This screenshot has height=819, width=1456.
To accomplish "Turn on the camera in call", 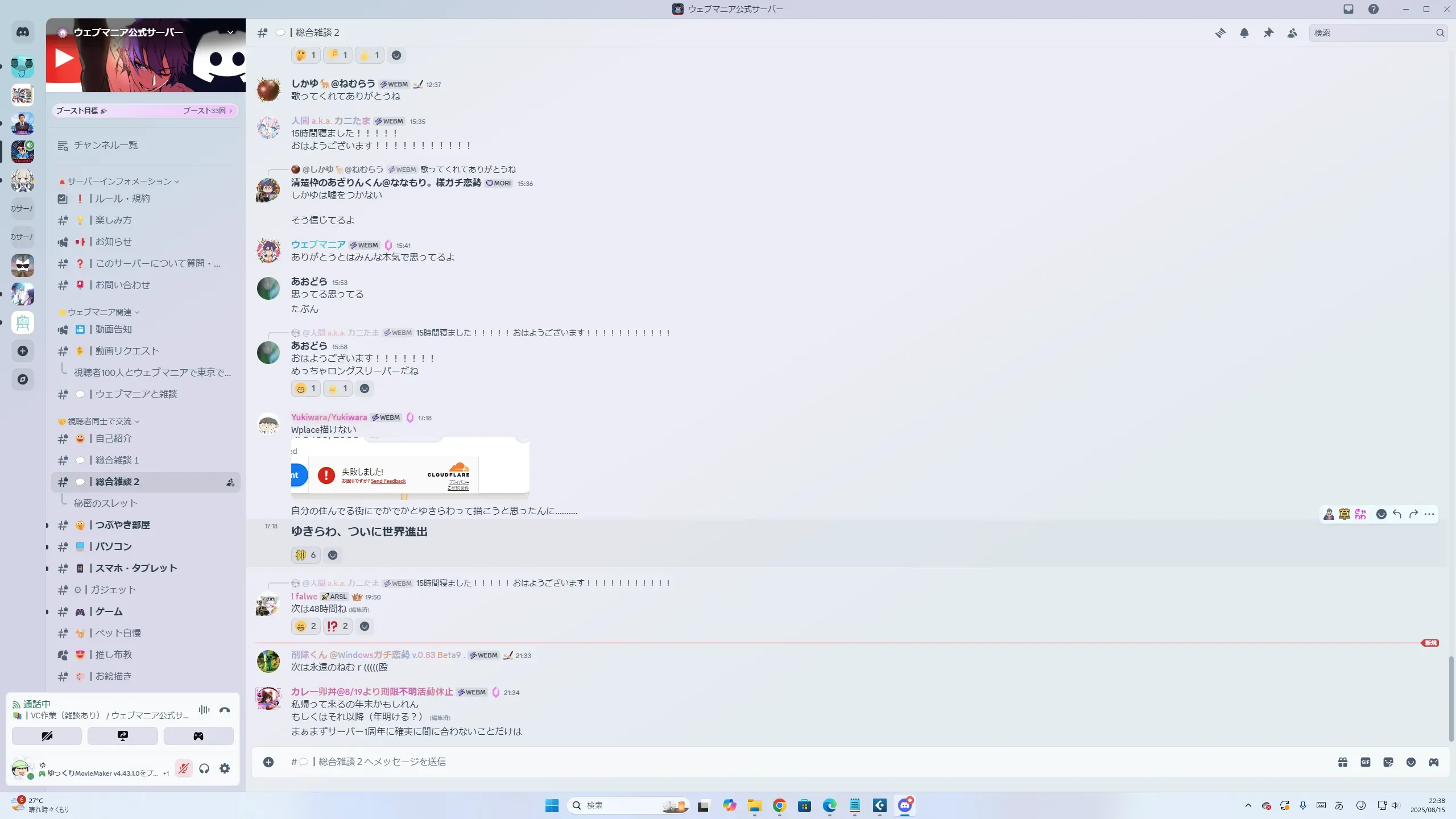I will [x=47, y=736].
